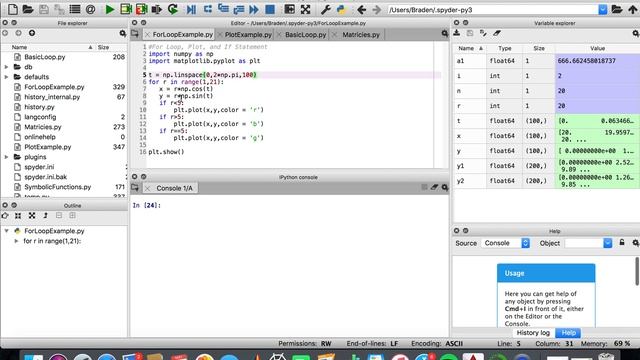Open the file list management icon
Image resolution: width=640 pixels, height=360 pixels.
pos(75,9)
